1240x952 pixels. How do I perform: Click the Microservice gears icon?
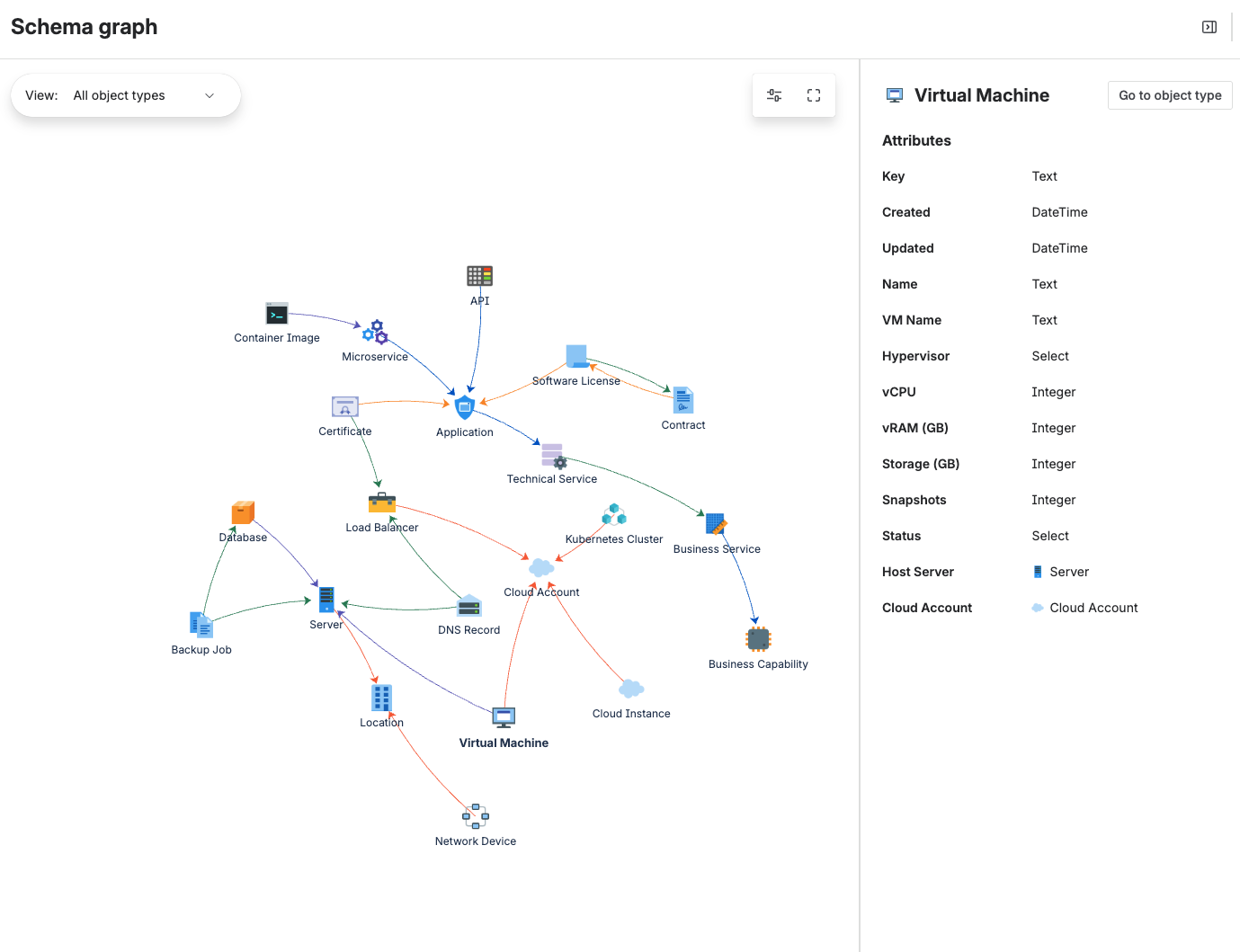click(x=375, y=332)
